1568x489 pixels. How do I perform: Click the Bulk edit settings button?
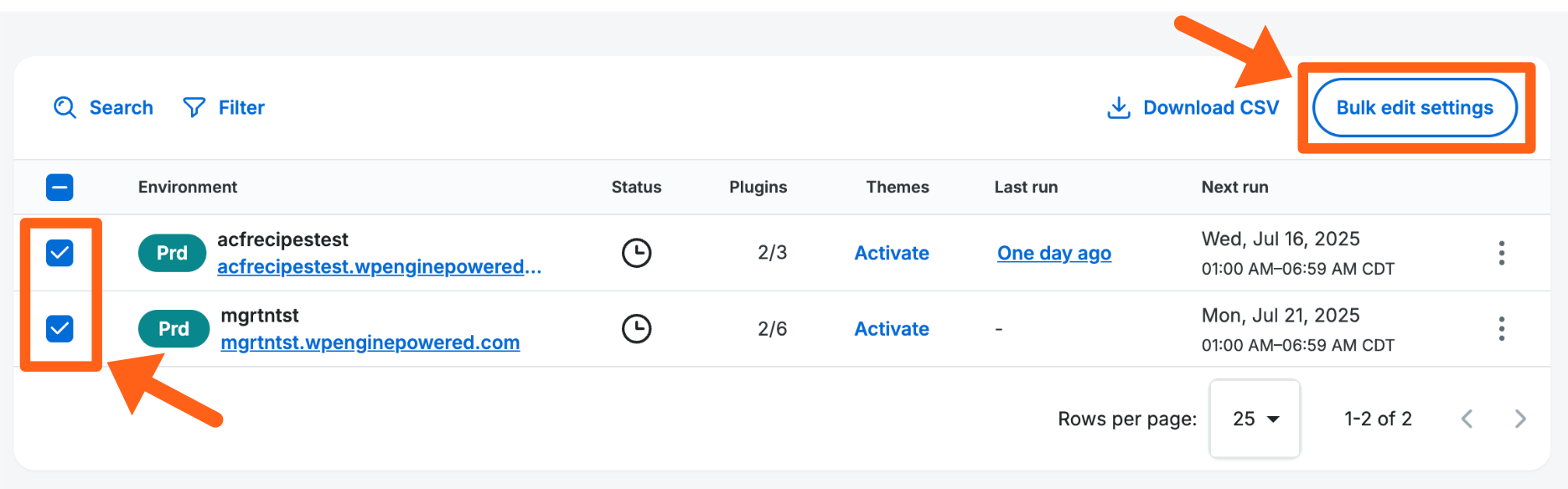click(x=1414, y=108)
